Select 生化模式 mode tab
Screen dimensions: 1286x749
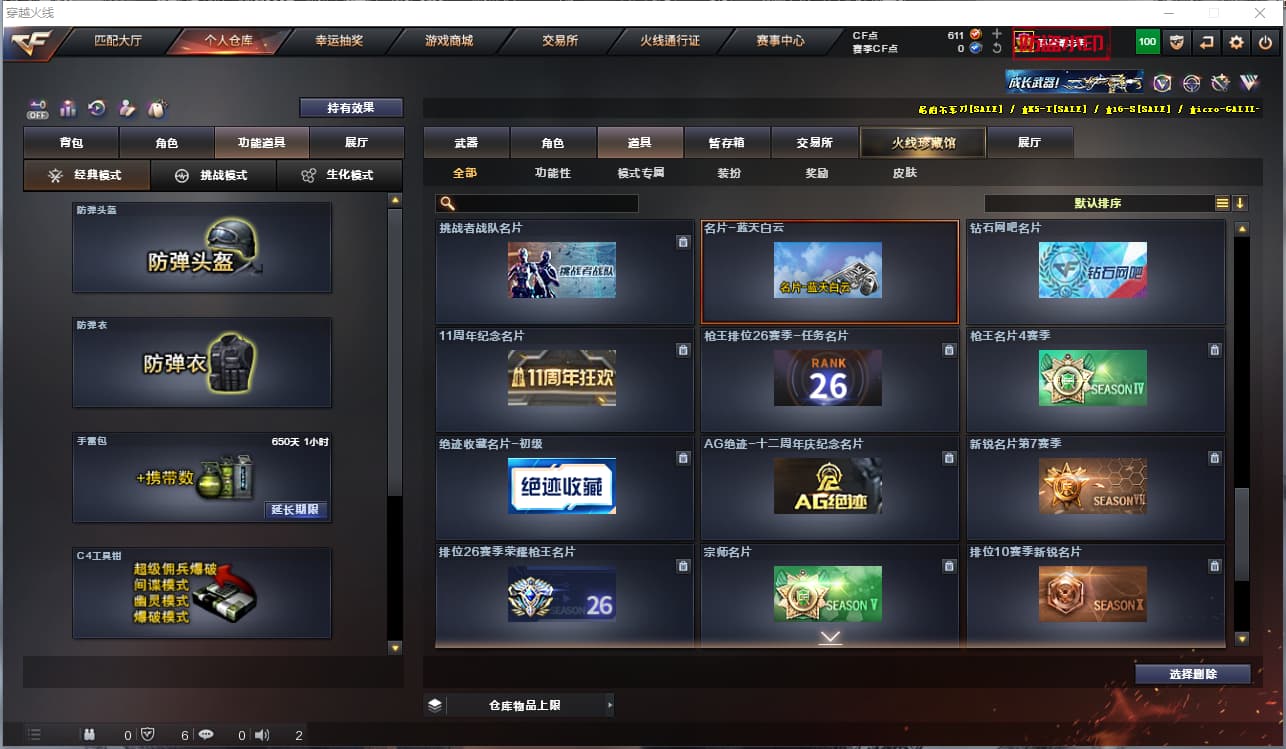pyautogui.click(x=340, y=175)
